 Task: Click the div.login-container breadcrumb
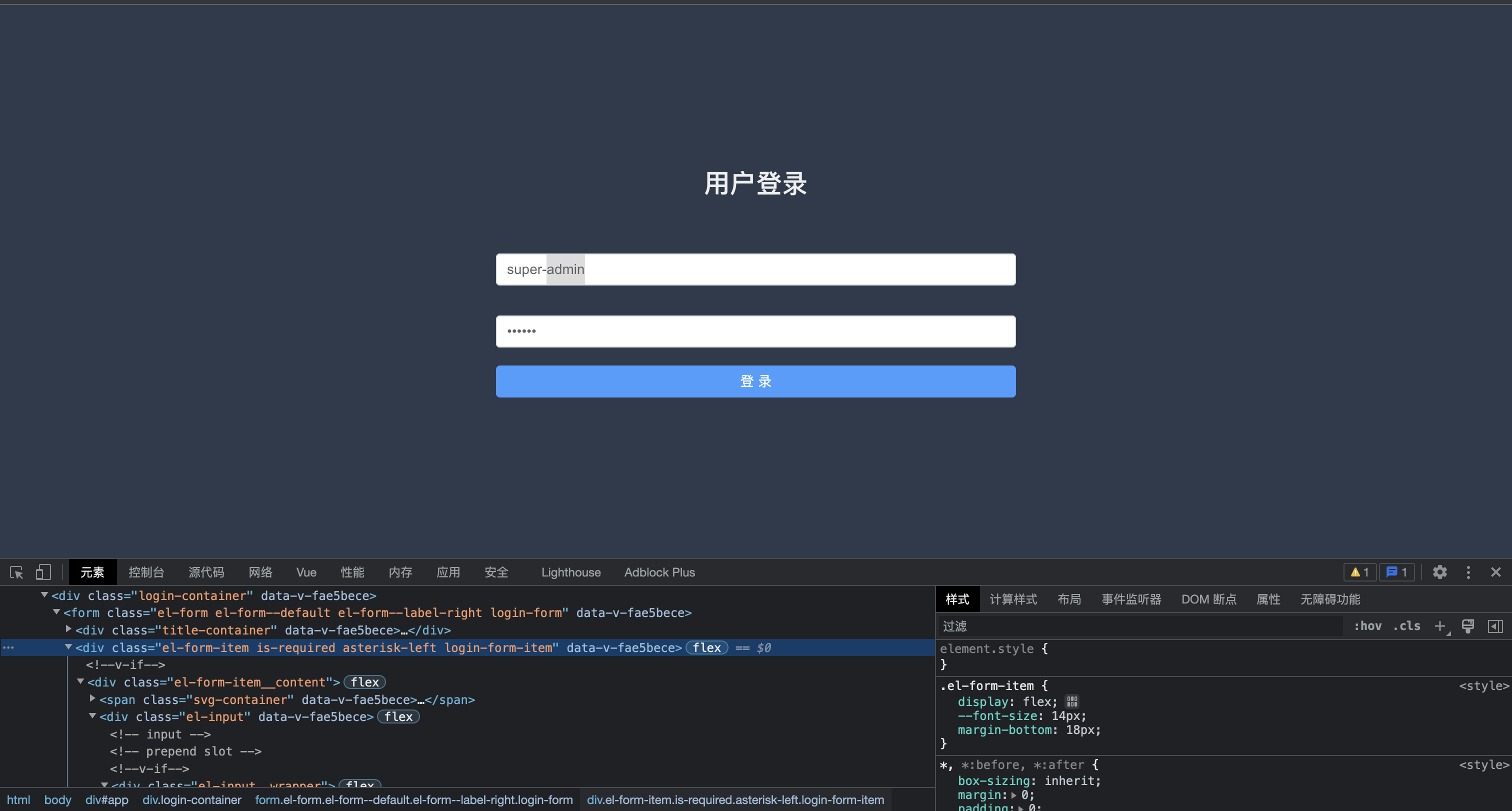(192, 800)
